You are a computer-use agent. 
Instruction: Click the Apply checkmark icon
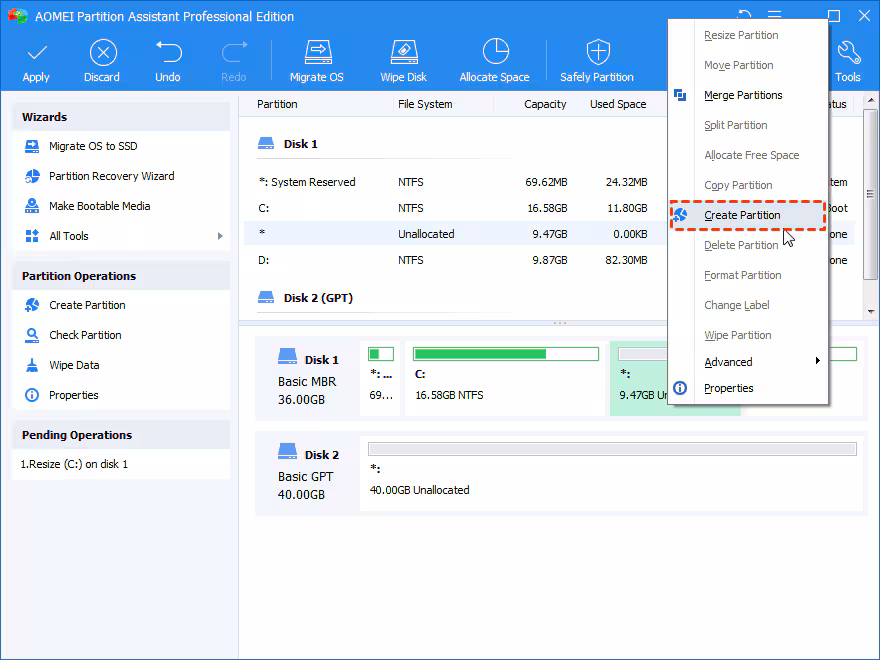click(x=37, y=53)
